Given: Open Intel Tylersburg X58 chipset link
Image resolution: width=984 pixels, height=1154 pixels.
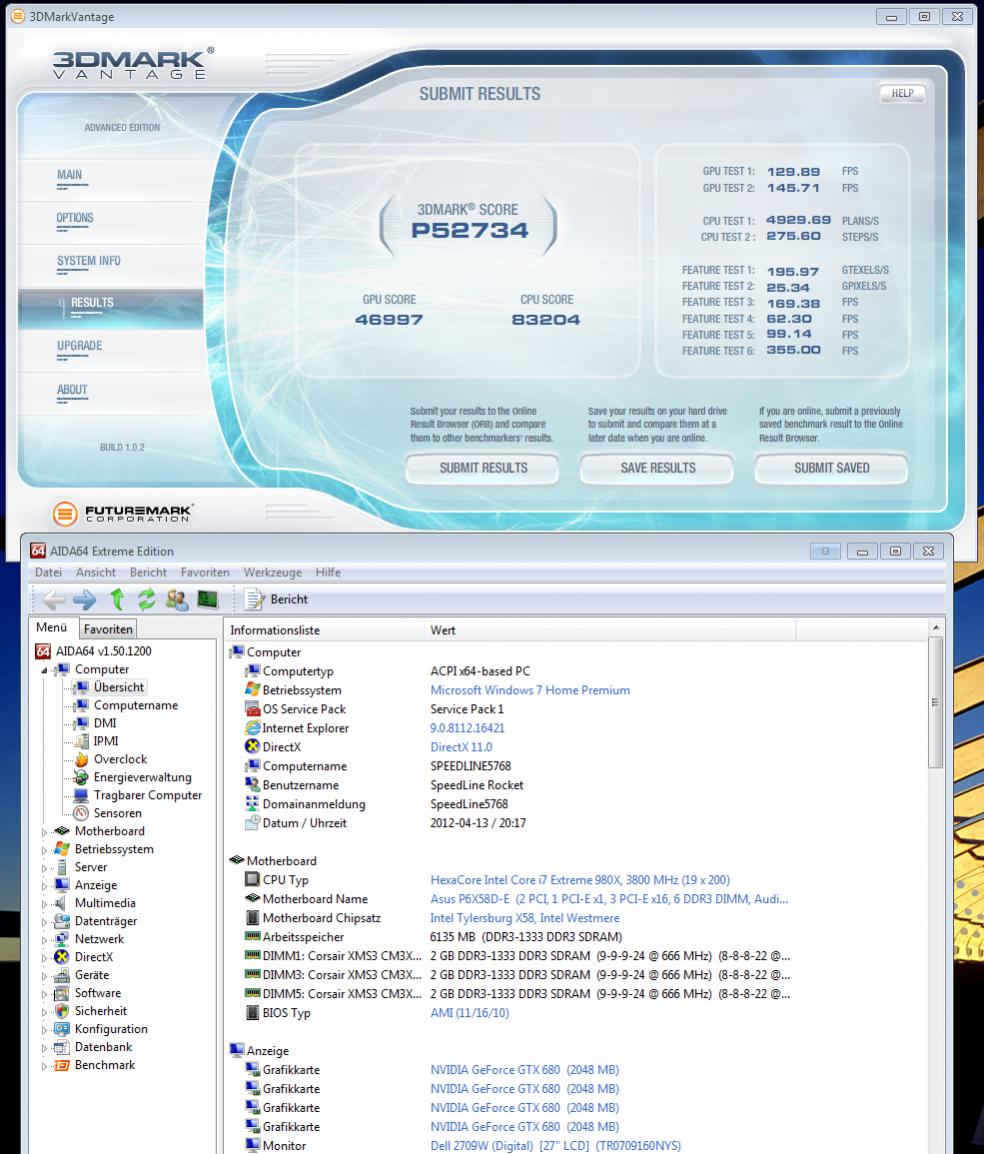Looking at the screenshot, I should point(525,918).
